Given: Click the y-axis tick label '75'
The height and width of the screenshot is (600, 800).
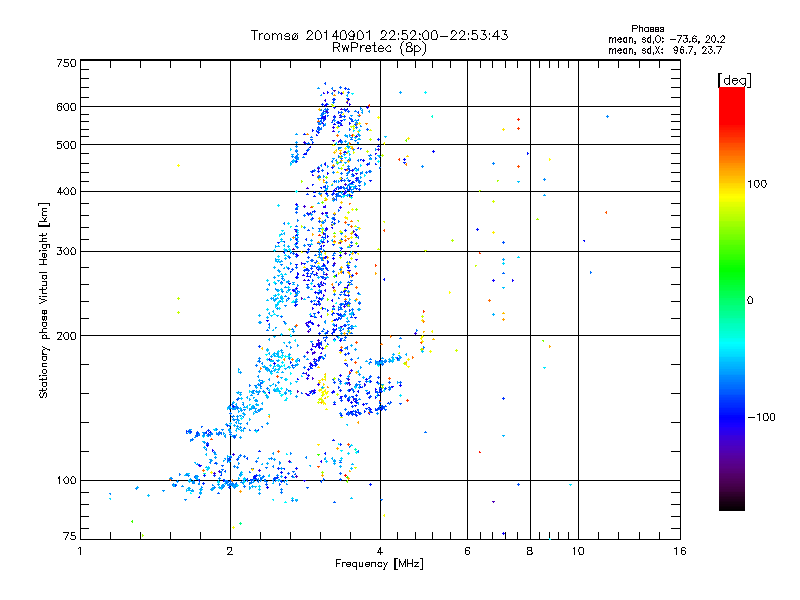Looking at the screenshot, I should [x=70, y=536].
